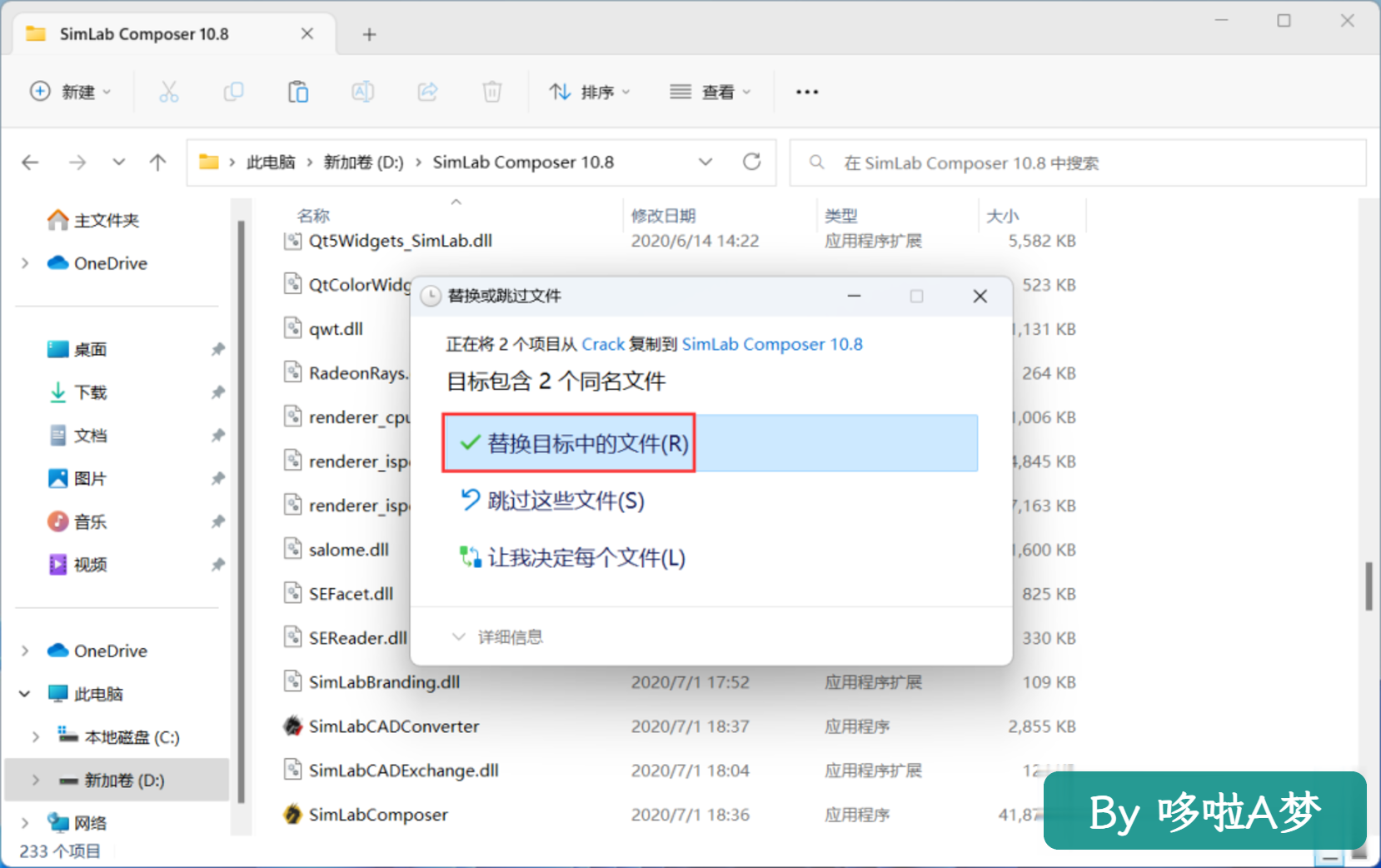The width and height of the screenshot is (1381, 868).
Task: Click 此电脑 in the address breadcrumb
Action: point(271,162)
